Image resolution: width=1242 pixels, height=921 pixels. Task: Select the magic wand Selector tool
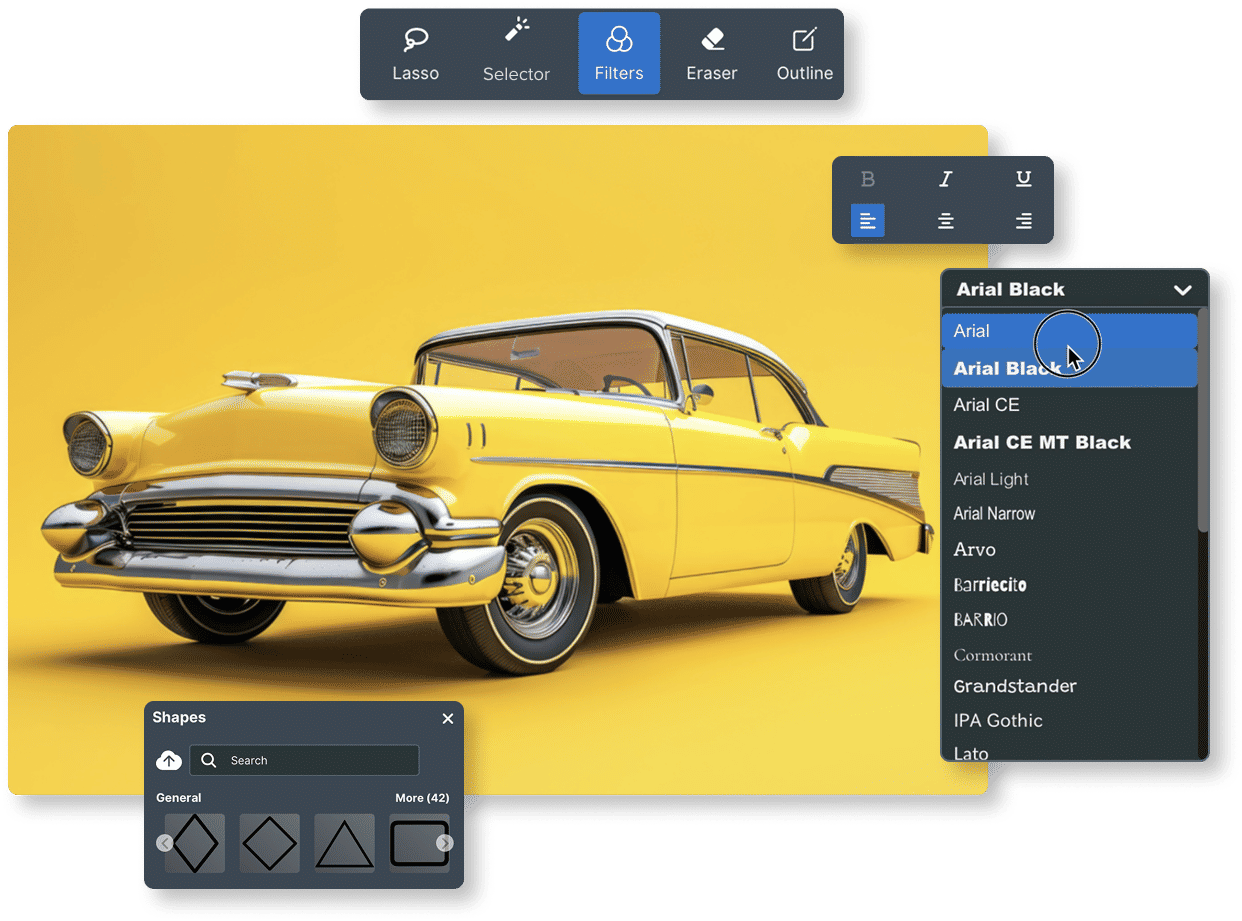tap(516, 54)
